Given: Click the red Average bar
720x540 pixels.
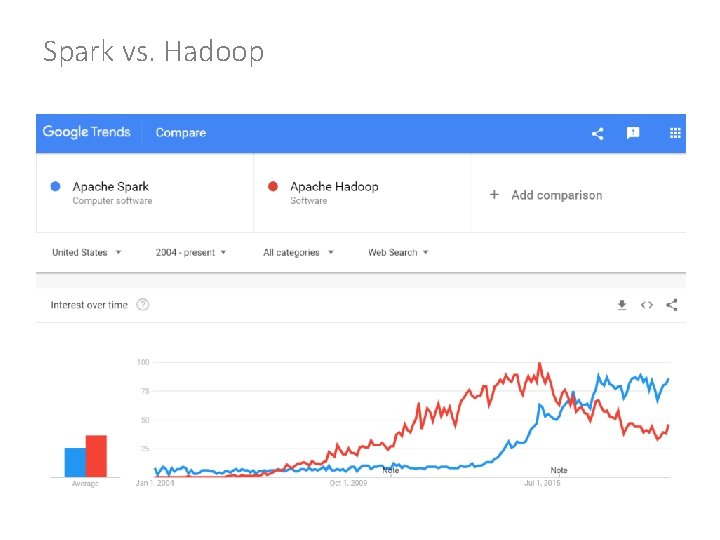Looking at the screenshot, I should (x=96, y=456).
